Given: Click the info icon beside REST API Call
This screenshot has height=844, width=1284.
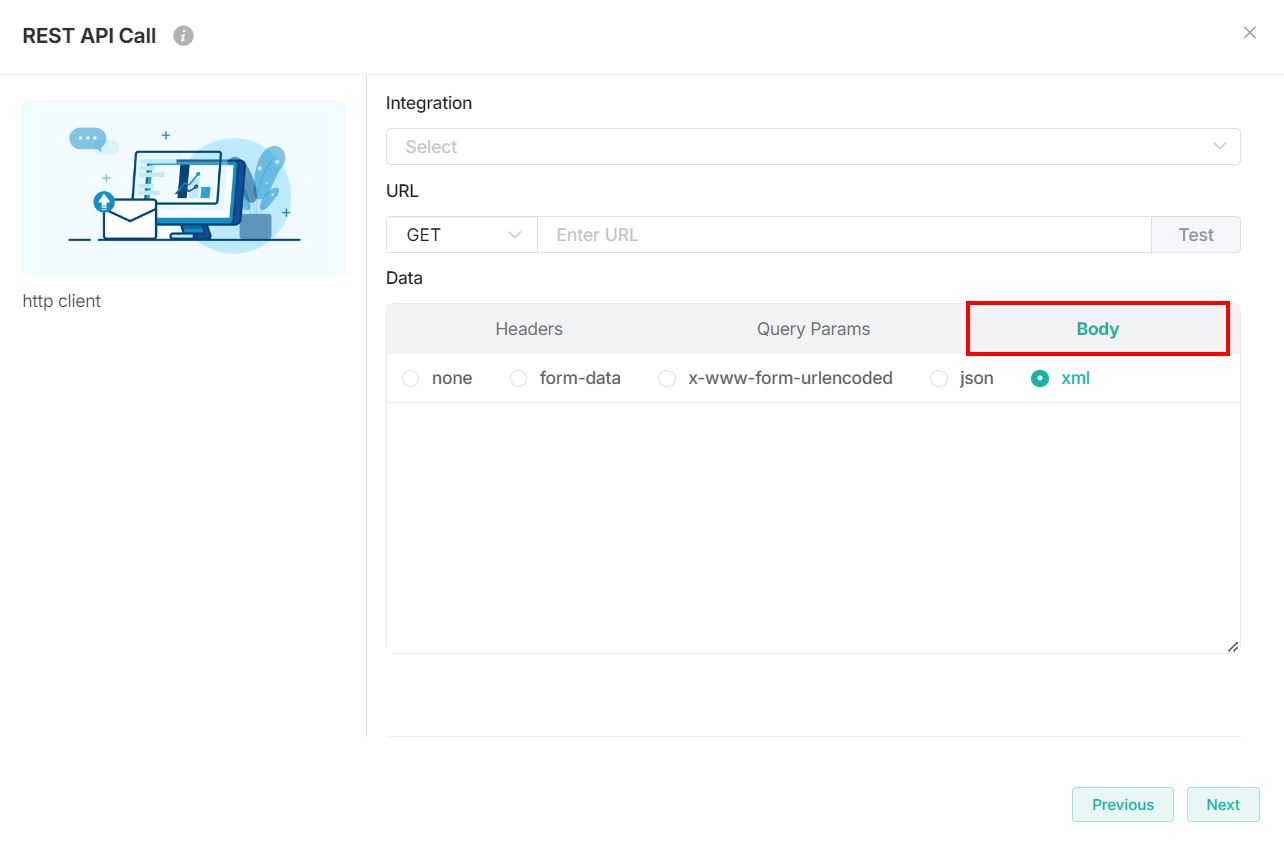Looking at the screenshot, I should 183,36.
